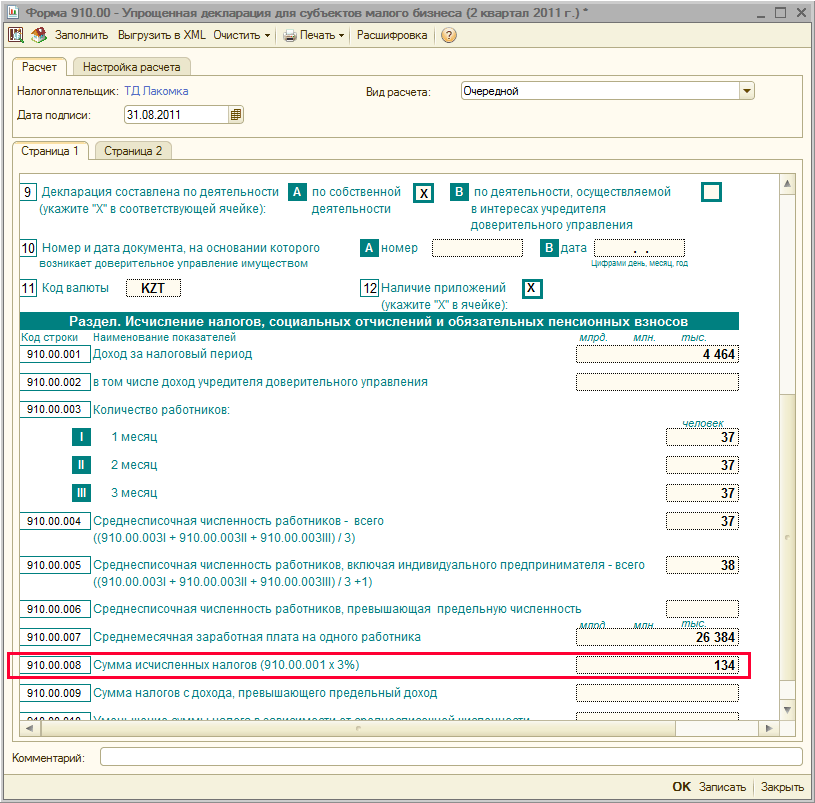Image resolution: width=815 pixels, height=803 pixels.
Task: Open calendar picker for Дата подписи
Action: point(236,115)
